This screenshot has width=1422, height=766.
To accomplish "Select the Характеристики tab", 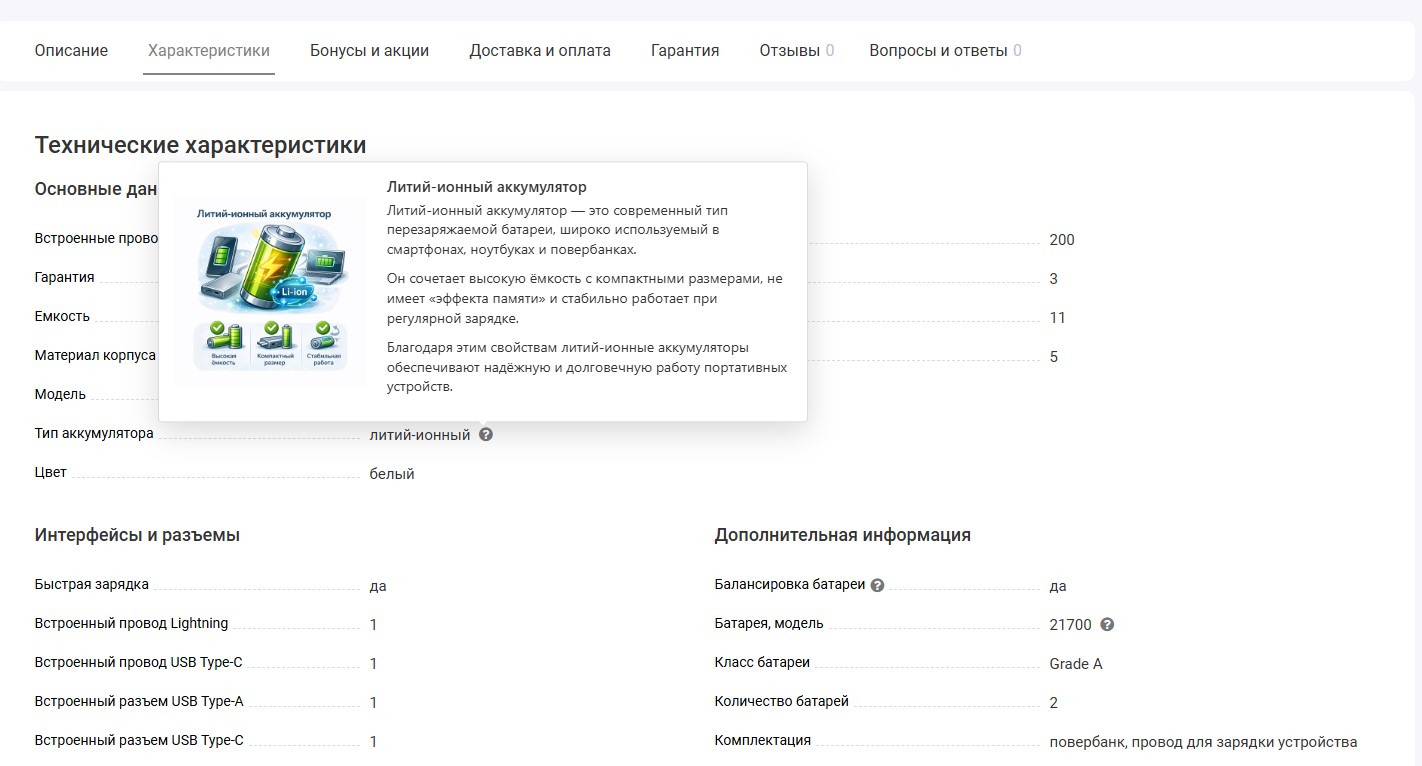I will pos(208,51).
